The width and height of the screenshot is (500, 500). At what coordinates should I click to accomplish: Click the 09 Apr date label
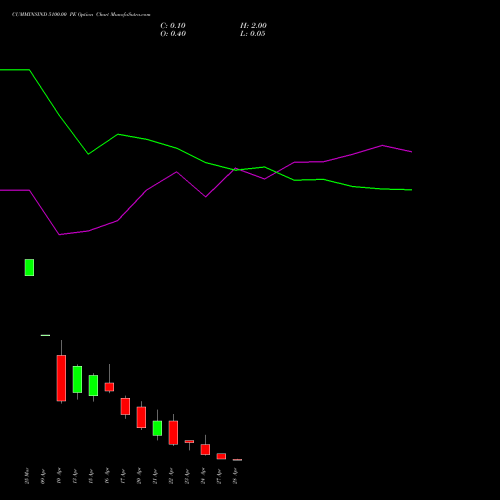[43, 477]
